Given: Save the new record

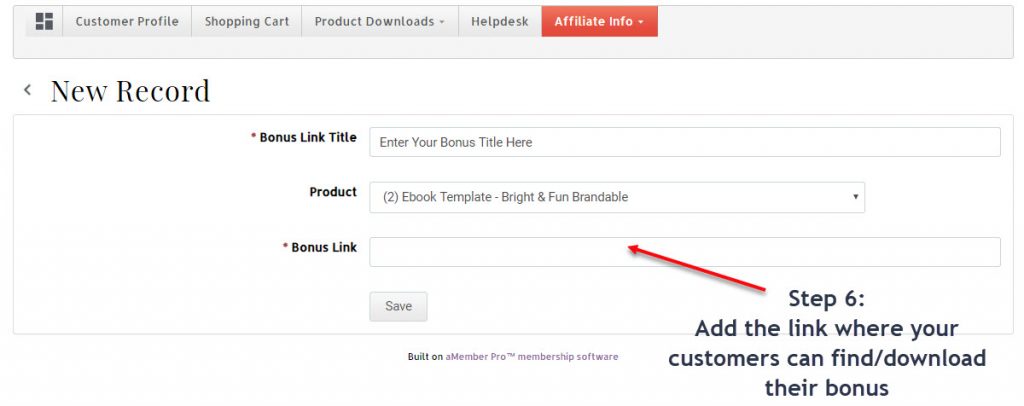Looking at the screenshot, I should 398,306.
